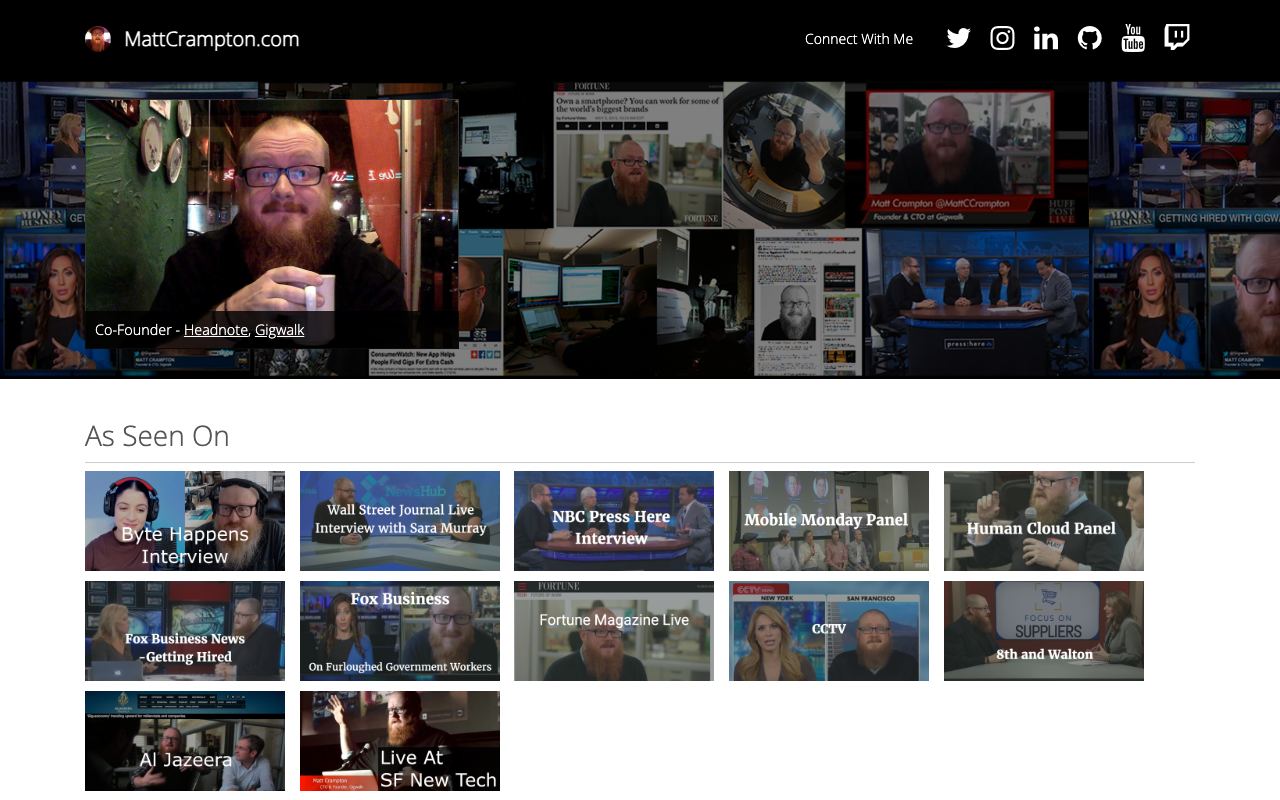Open NBC Press Here Interview thumbnail
1280x800 pixels.
(614, 521)
